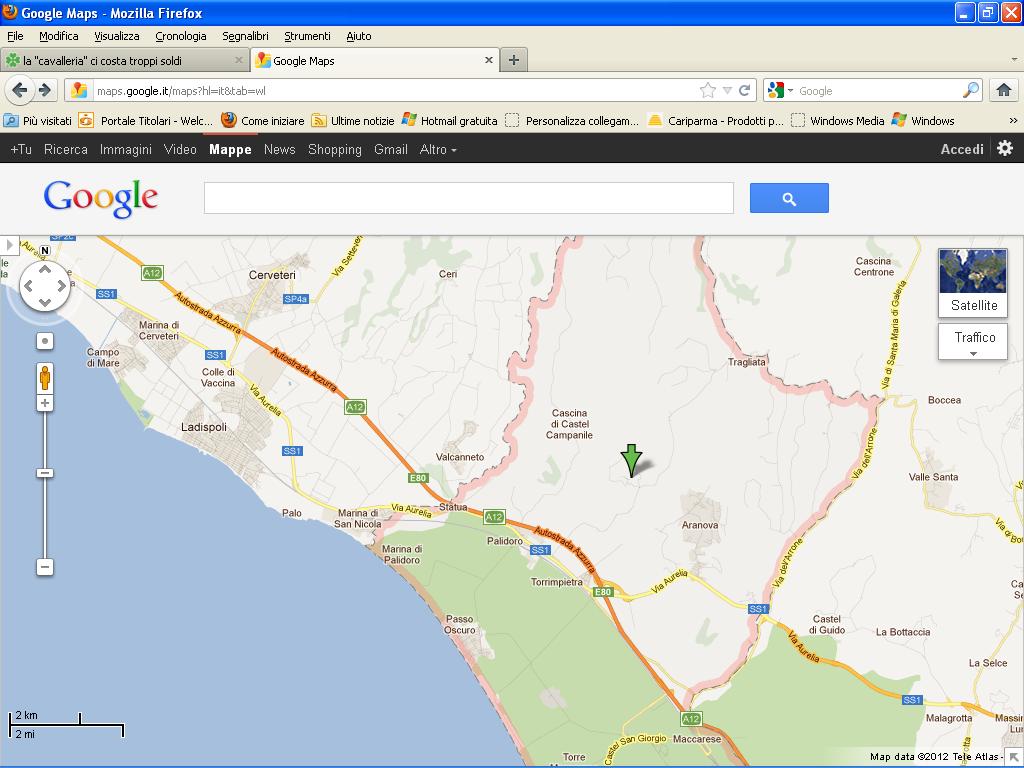This screenshot has height=768, width=1024.
Task: Select the Street View pegman icon
Action: coord(45,377)
